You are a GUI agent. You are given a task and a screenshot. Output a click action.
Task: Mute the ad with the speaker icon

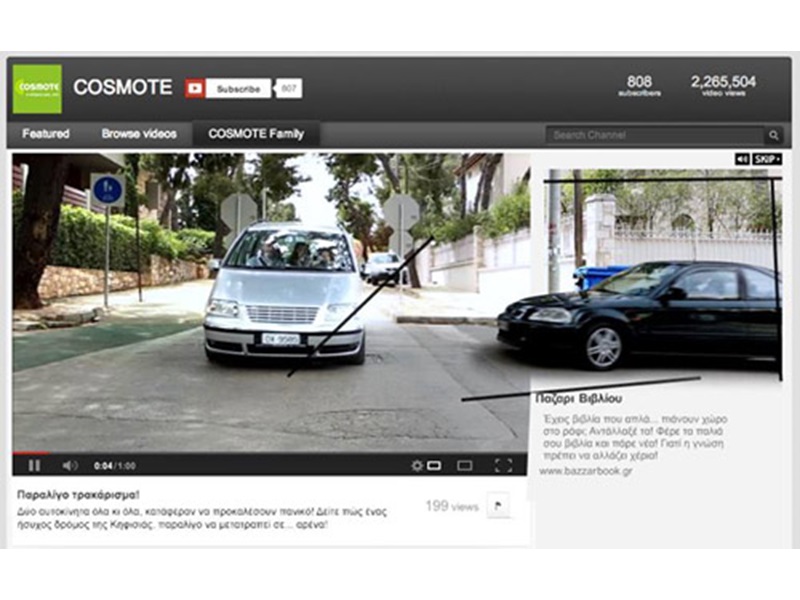point(742,160)
